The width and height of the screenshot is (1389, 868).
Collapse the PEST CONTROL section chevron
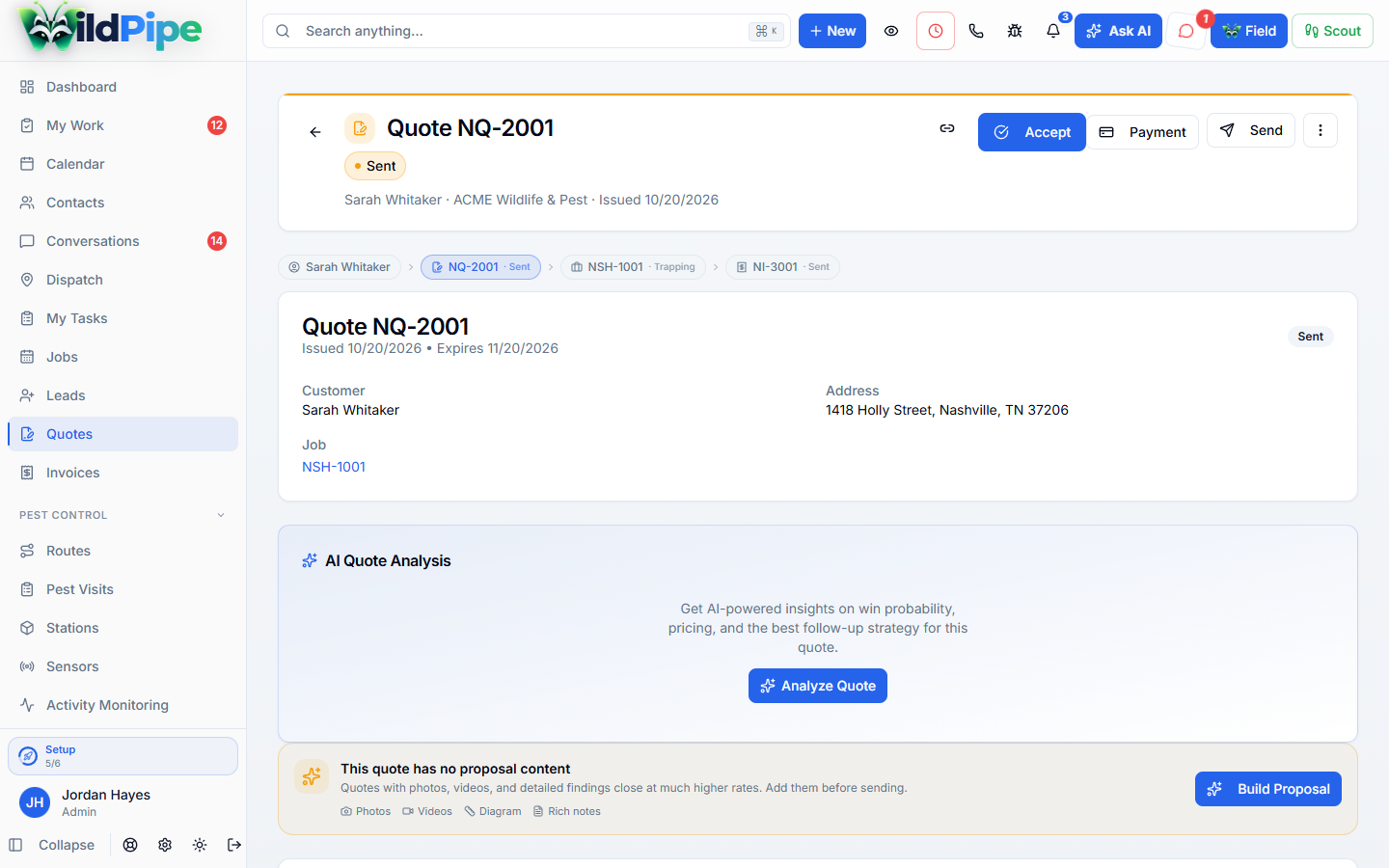point(221,515)
